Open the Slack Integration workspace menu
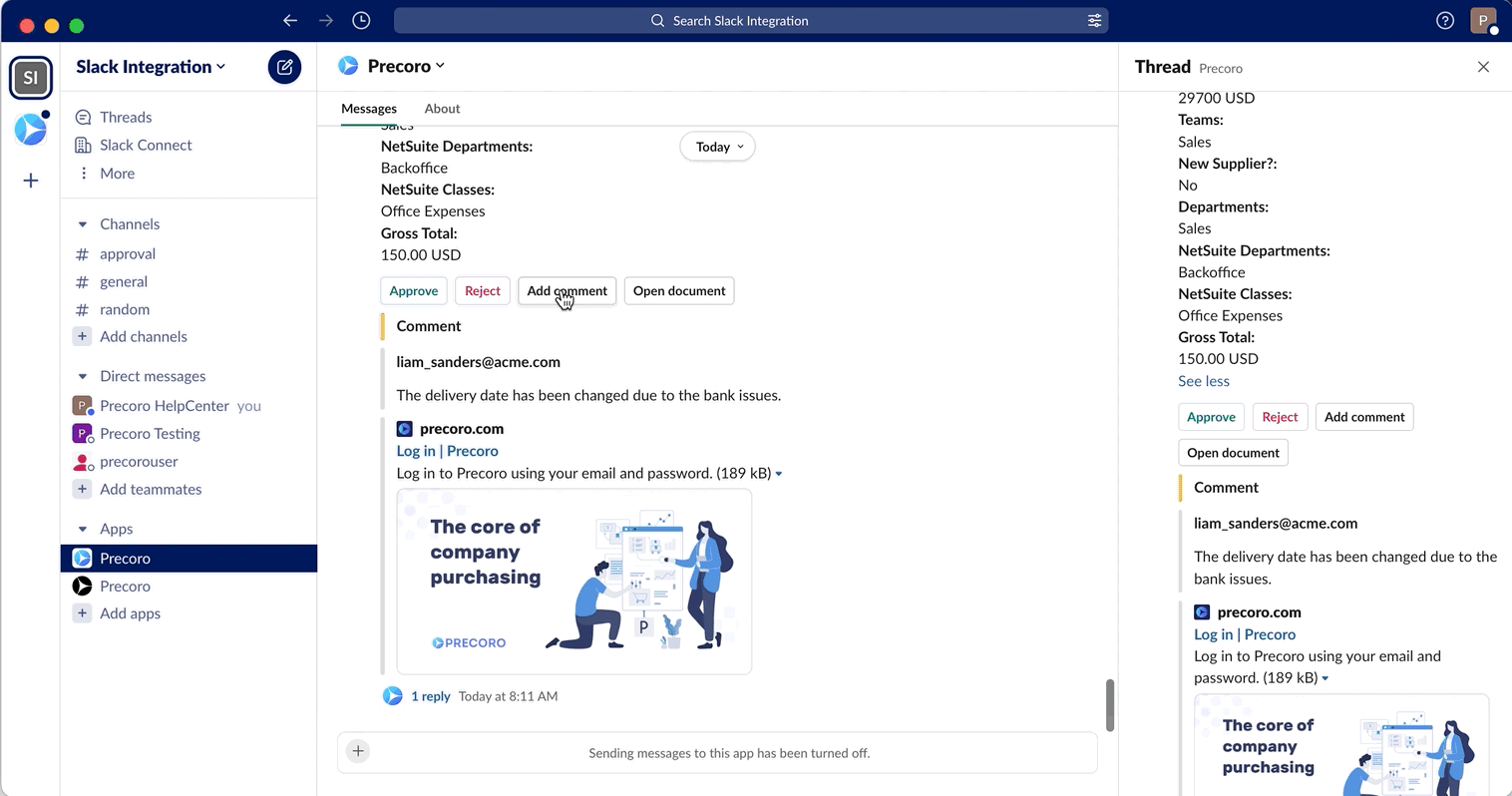The width and height of the screenshot is (1512, 796). 151,67
